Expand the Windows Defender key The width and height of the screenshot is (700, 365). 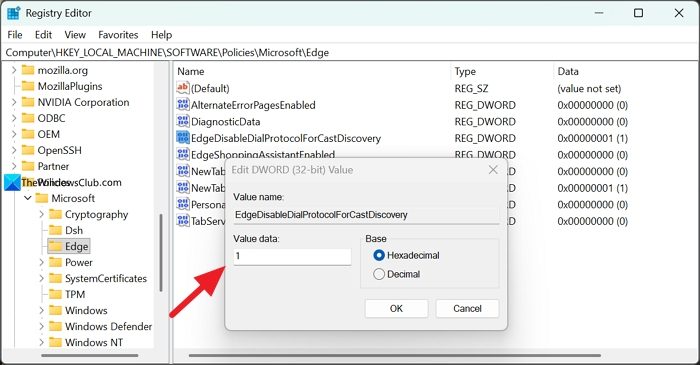tap(42, 327)
